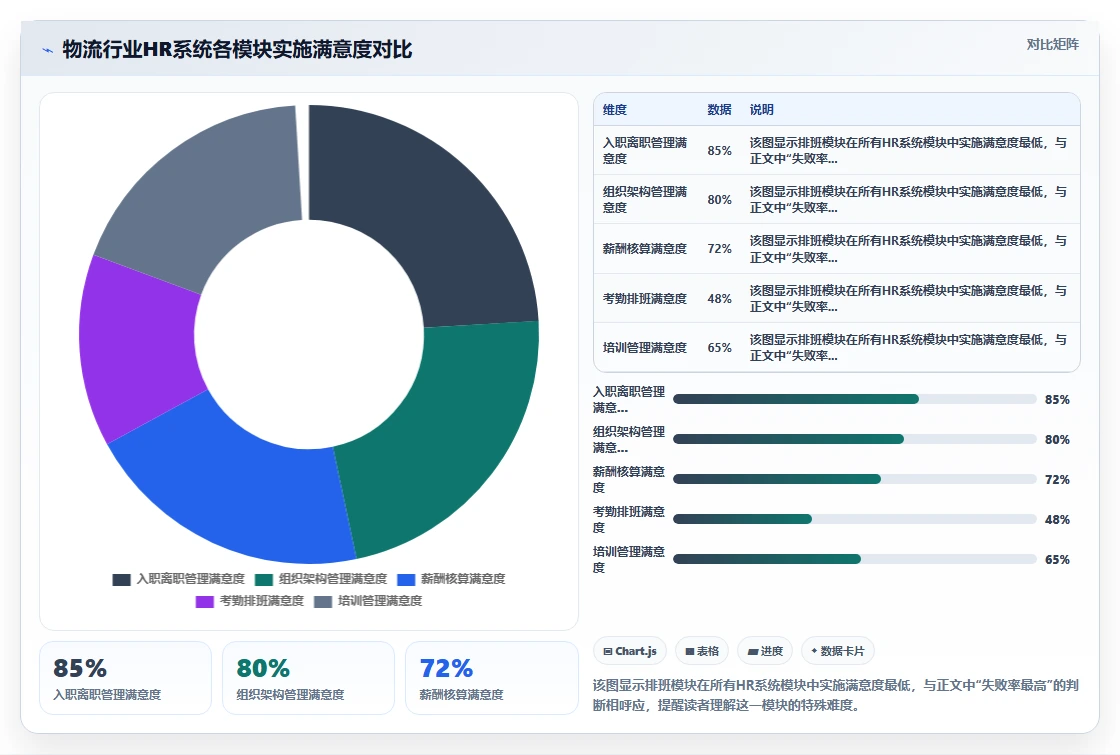This screenshot has width=1120, height=755.
Task: Click table cell 薪酬核算满意度
Action: point(645,249)
